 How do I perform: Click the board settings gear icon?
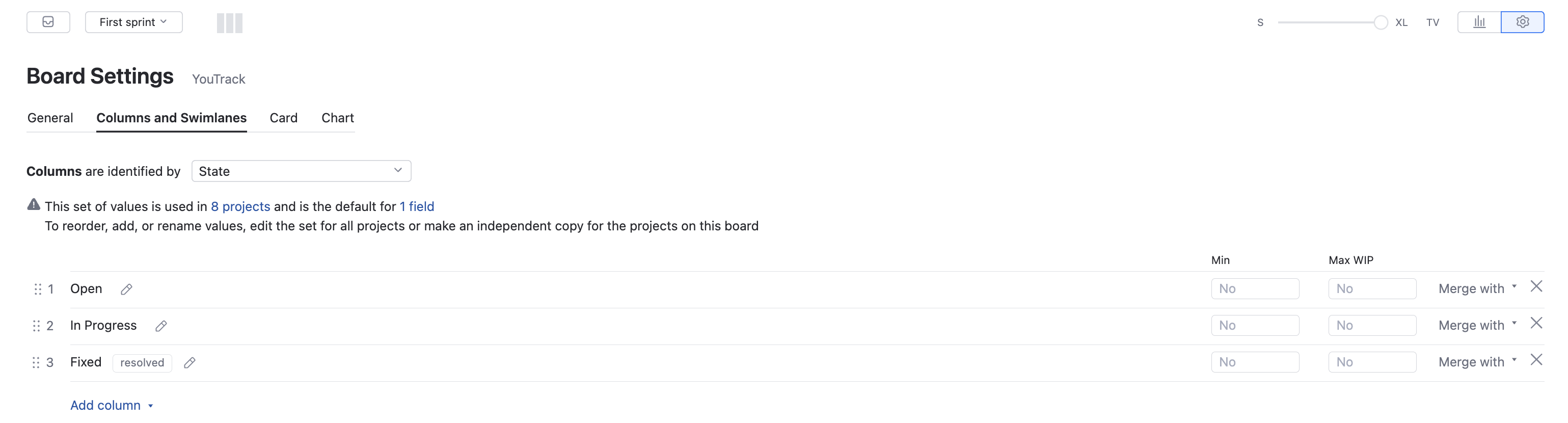1522,22
